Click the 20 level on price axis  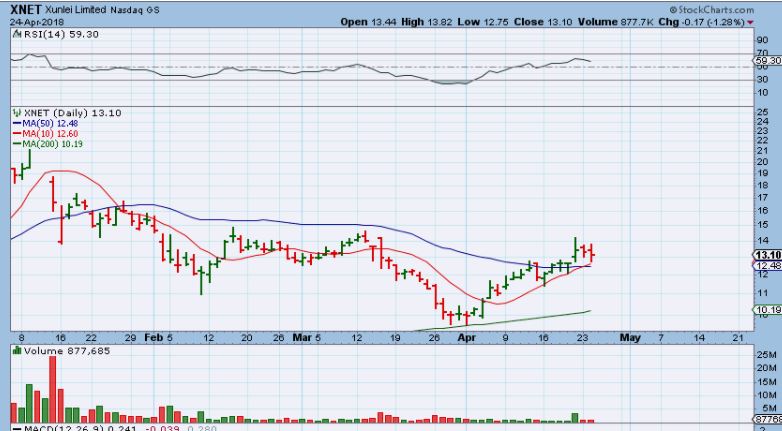click(762, 162)
